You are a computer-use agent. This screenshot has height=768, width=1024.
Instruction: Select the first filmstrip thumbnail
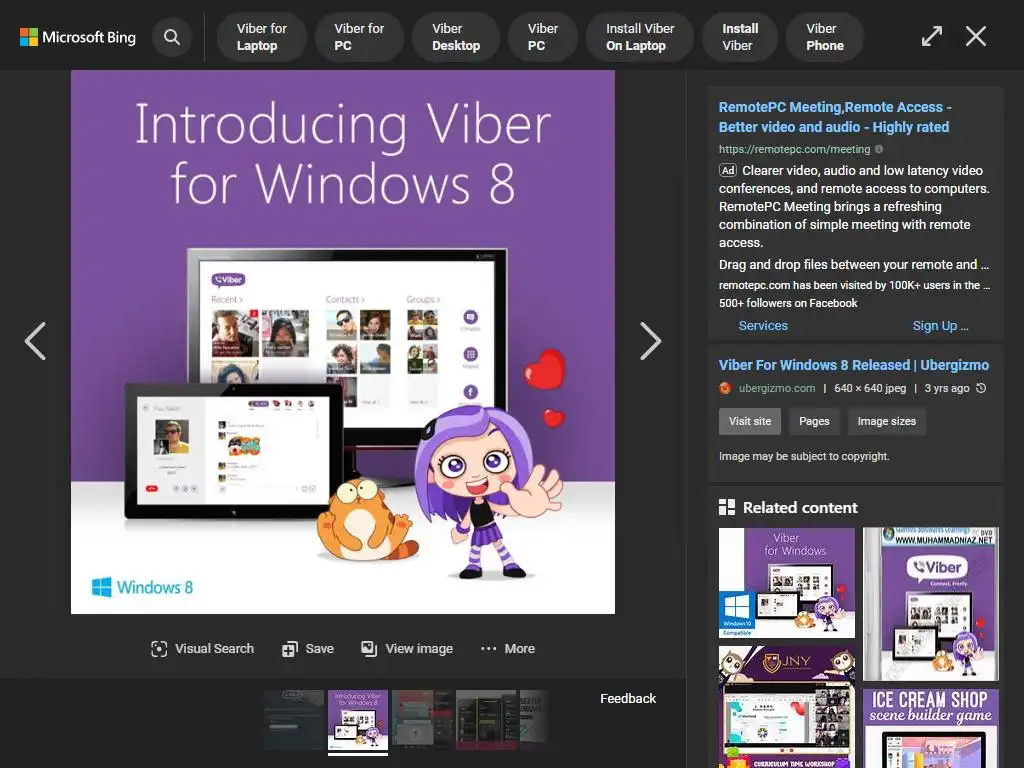294,720
